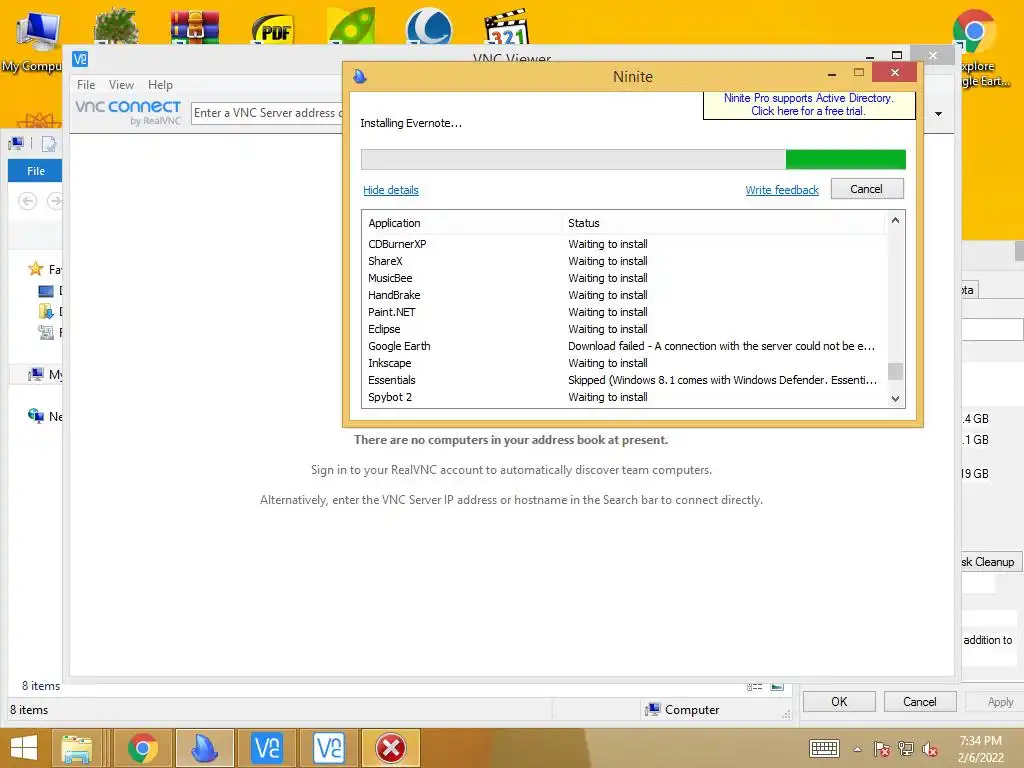Click the taskbar clock showing 7:34 PM
The width and height of the screenshot is (1024, 768).
pos(980,748)
